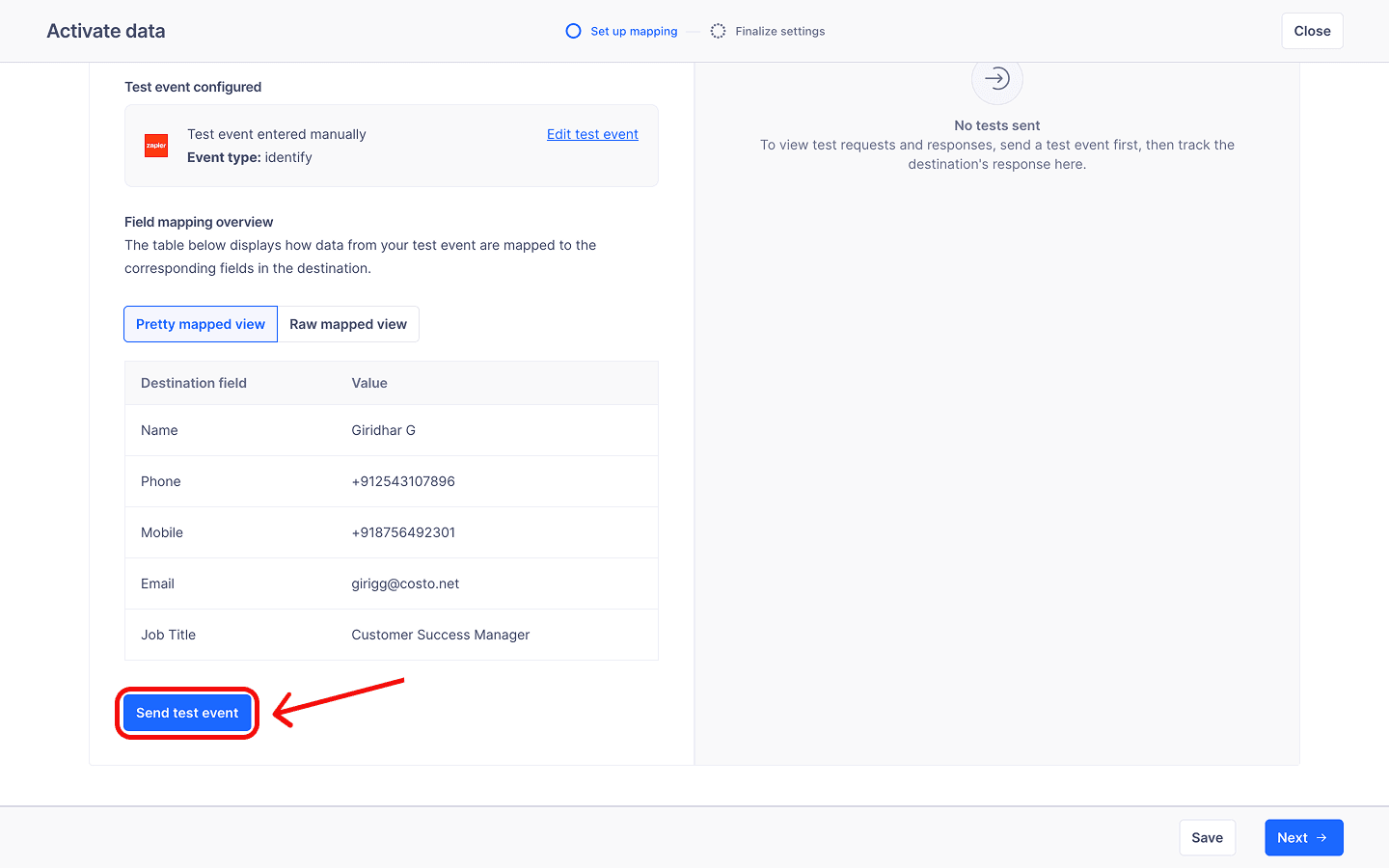Proceed with the Next button
Image resolution: width=1389 pixels, height=868 pixels.
click(x=1303, y=837)
